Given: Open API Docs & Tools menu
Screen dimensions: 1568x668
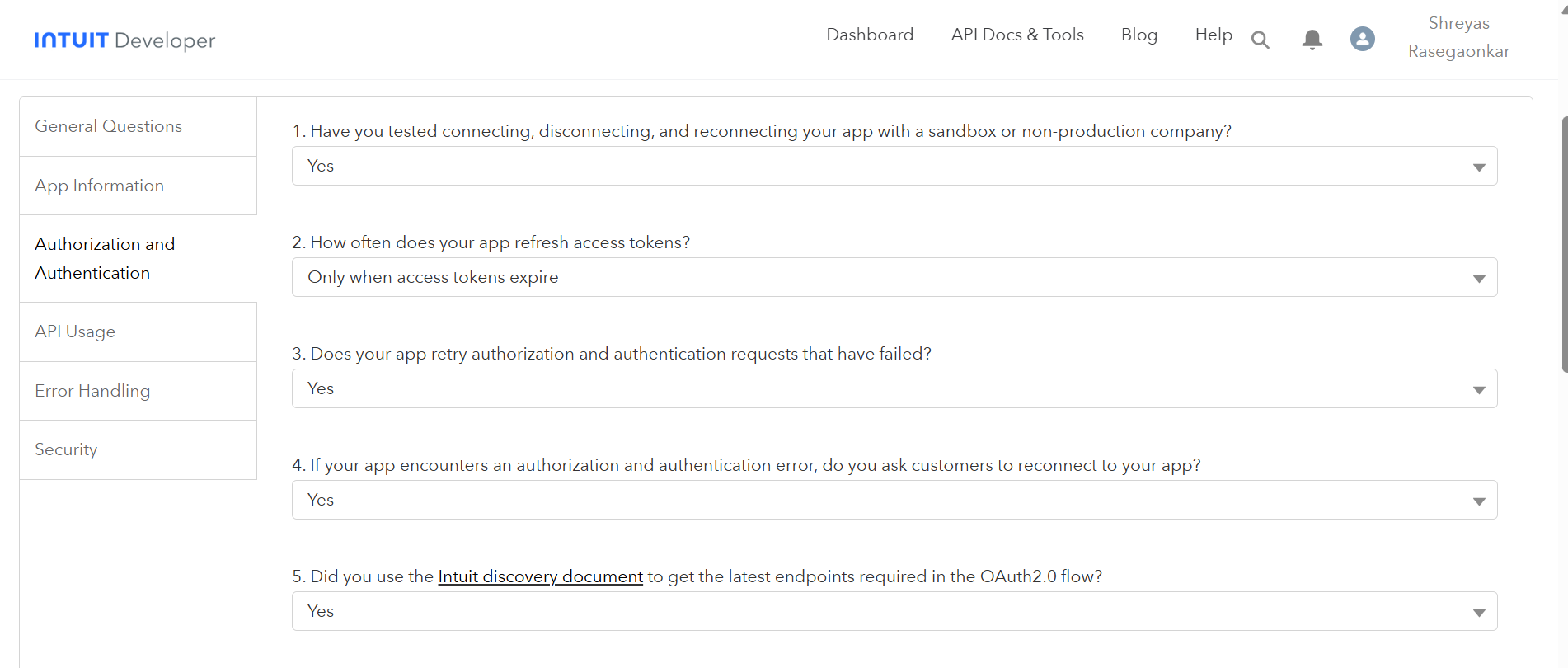Looking at the screenshot, I should (1016, 35).
